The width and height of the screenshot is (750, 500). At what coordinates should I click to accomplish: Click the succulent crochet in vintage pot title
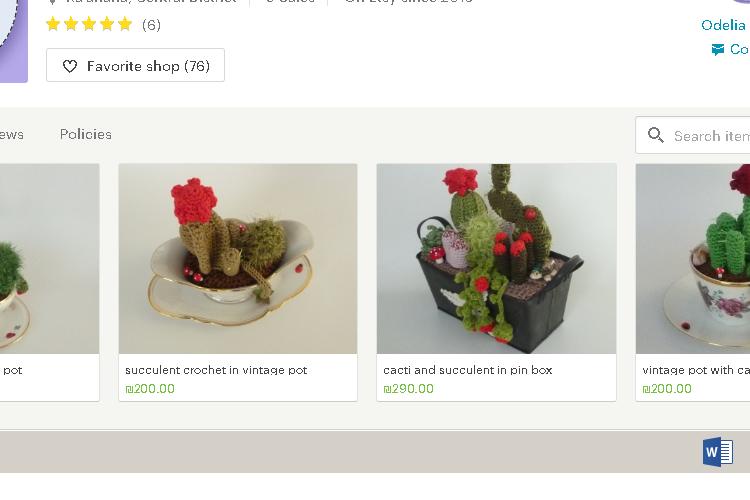point(216,370)
